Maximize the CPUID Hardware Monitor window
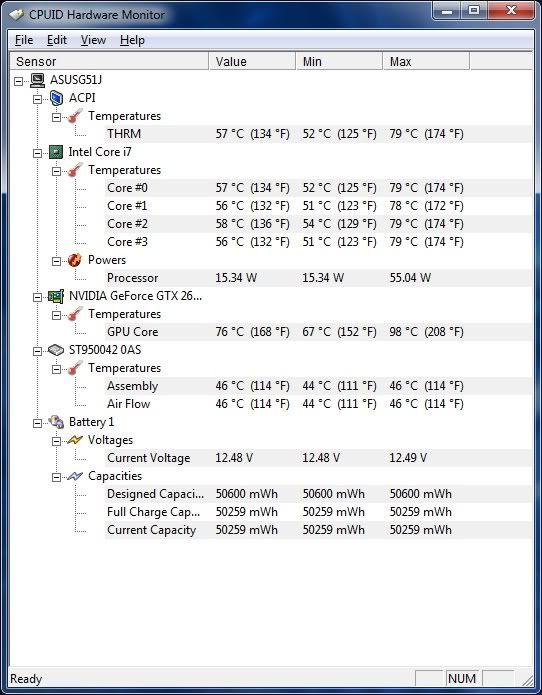 [474, 11]
